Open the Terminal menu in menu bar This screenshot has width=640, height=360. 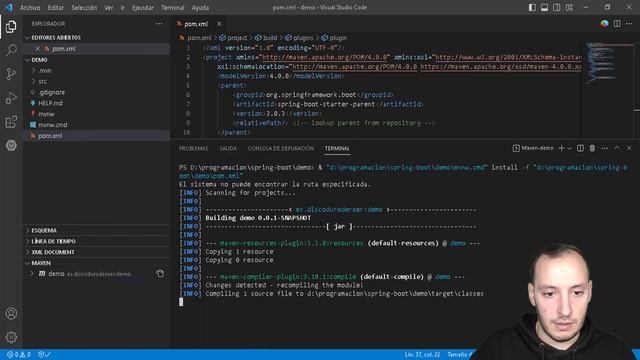(172, 8)
